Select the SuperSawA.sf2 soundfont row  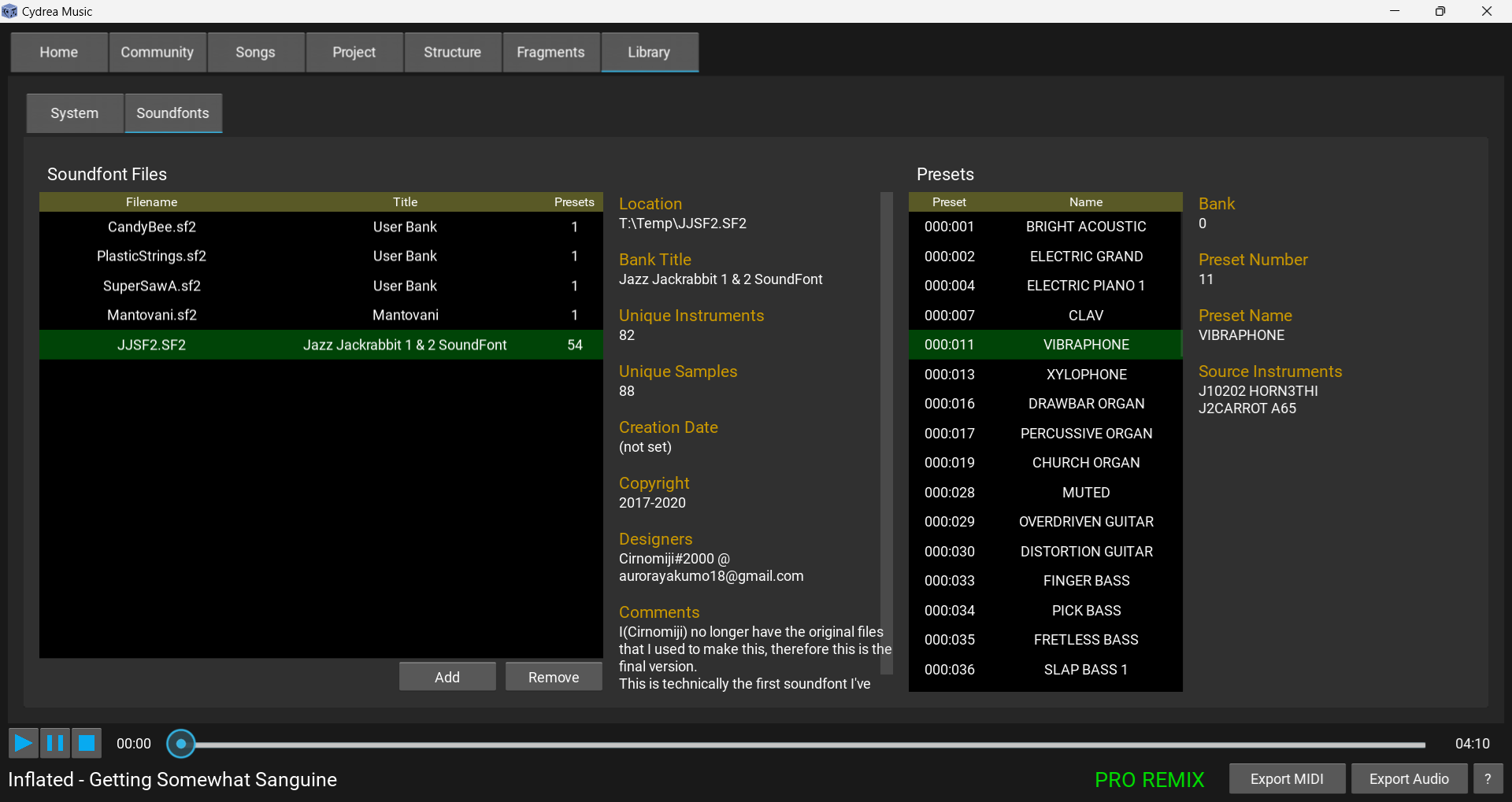tap(321, 286)
